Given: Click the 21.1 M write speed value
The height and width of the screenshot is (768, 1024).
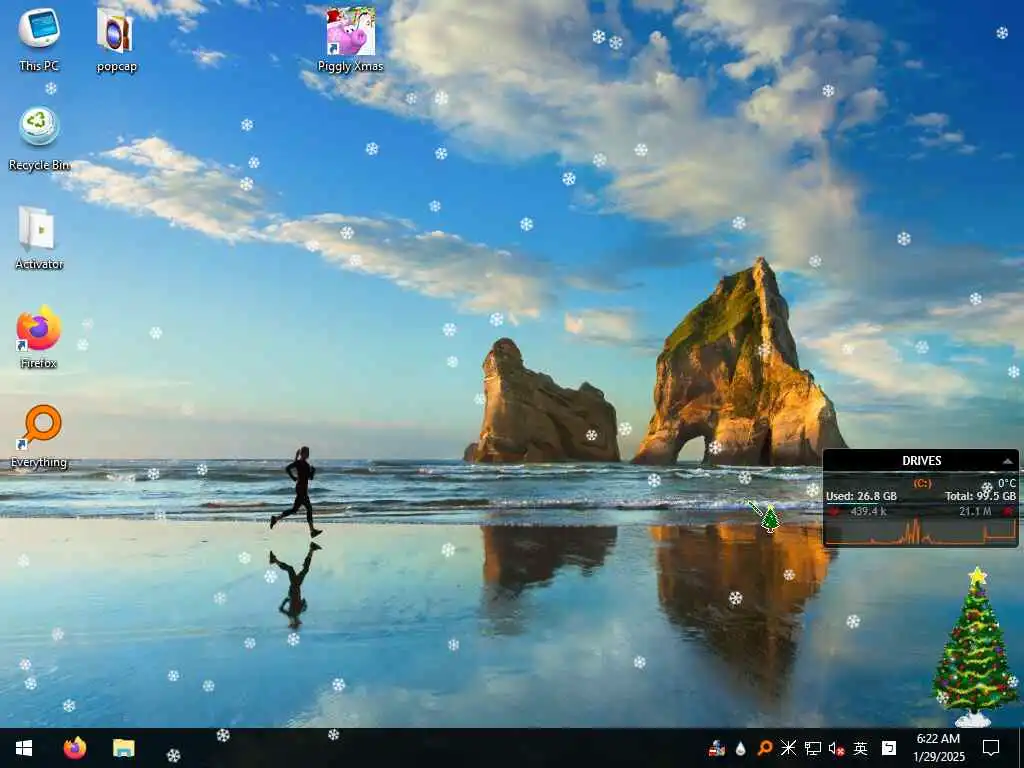Looking at the screenshot, I should (x=975, y=511).
